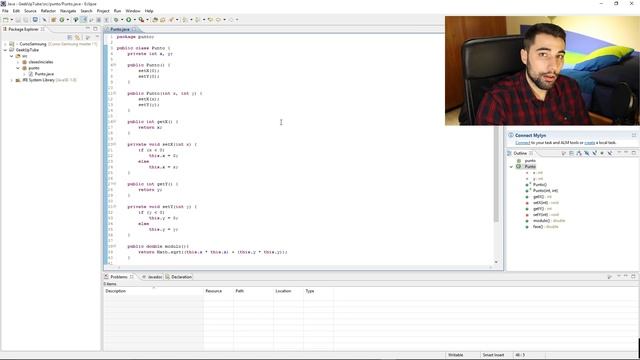Click the Search flashlight toolbar icon

(171, 20)
